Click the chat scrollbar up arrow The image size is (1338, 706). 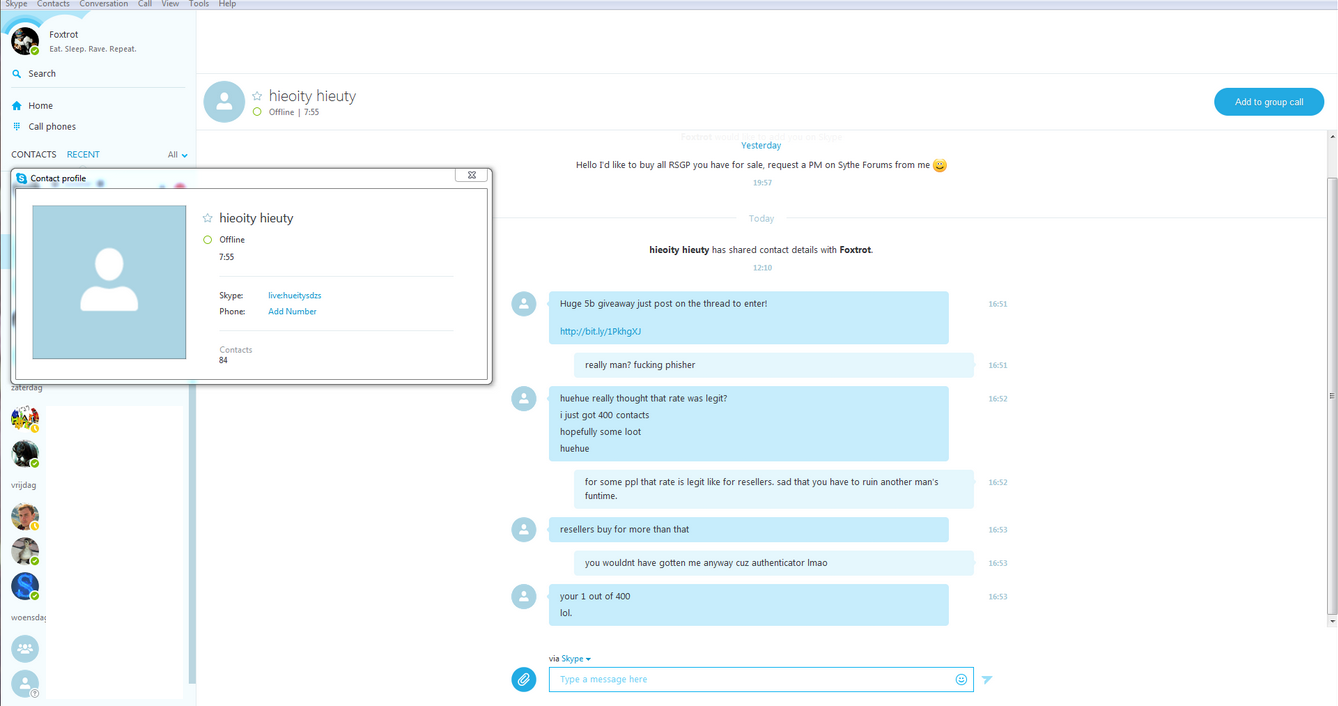[x=1332, y=138]
